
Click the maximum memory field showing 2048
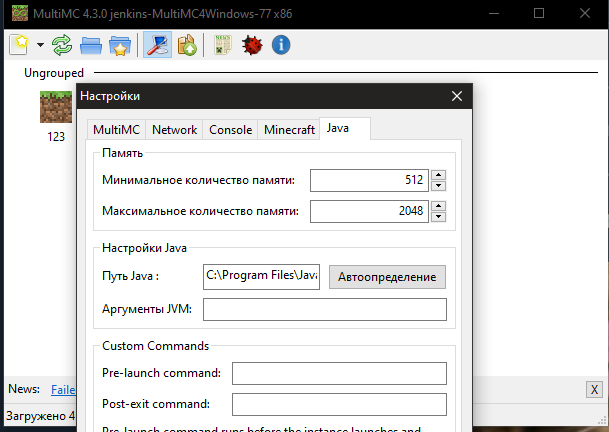point(369,211)
